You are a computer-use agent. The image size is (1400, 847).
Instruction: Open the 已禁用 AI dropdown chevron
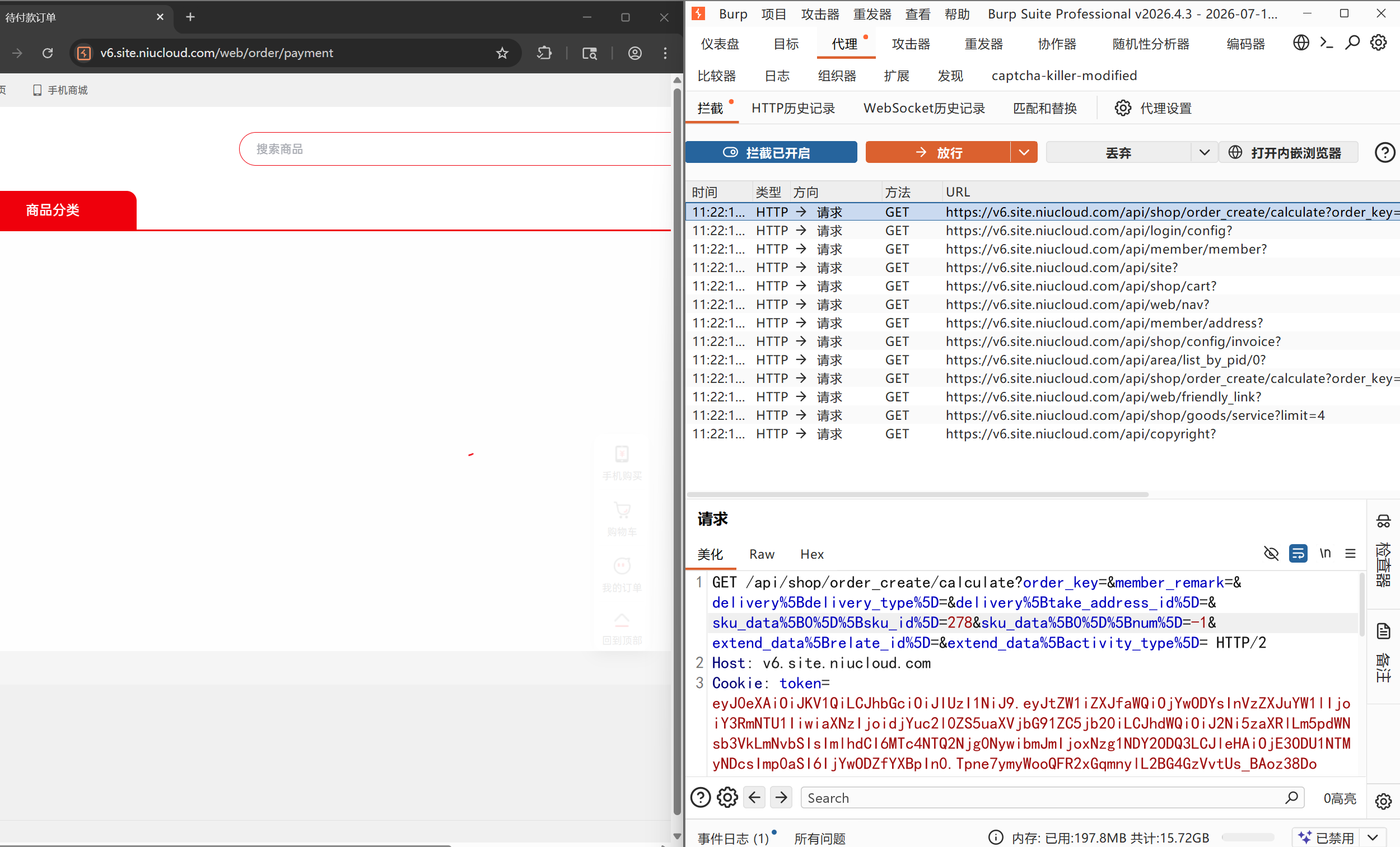[x=1373, y=837]
